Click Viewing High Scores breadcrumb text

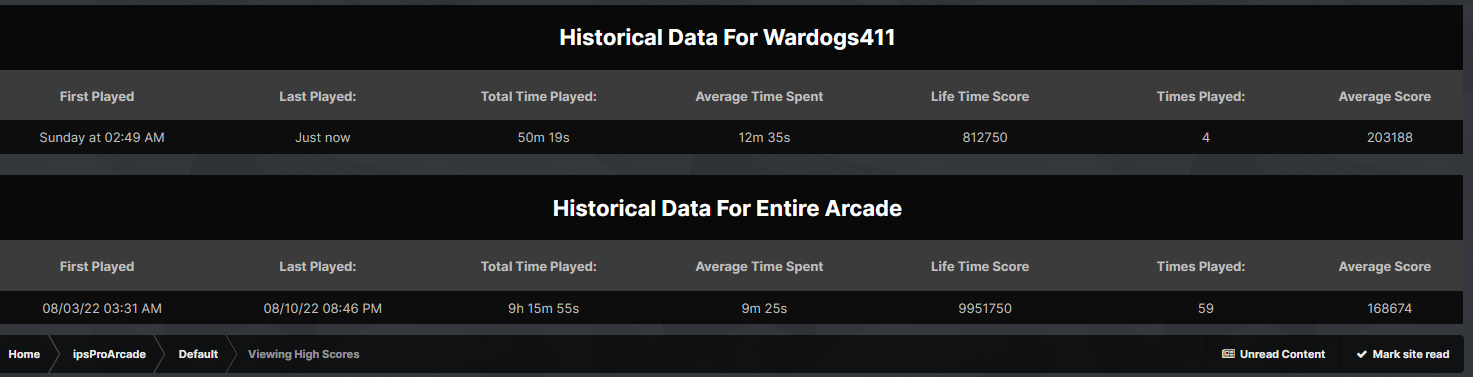click(x=304, y=354)
